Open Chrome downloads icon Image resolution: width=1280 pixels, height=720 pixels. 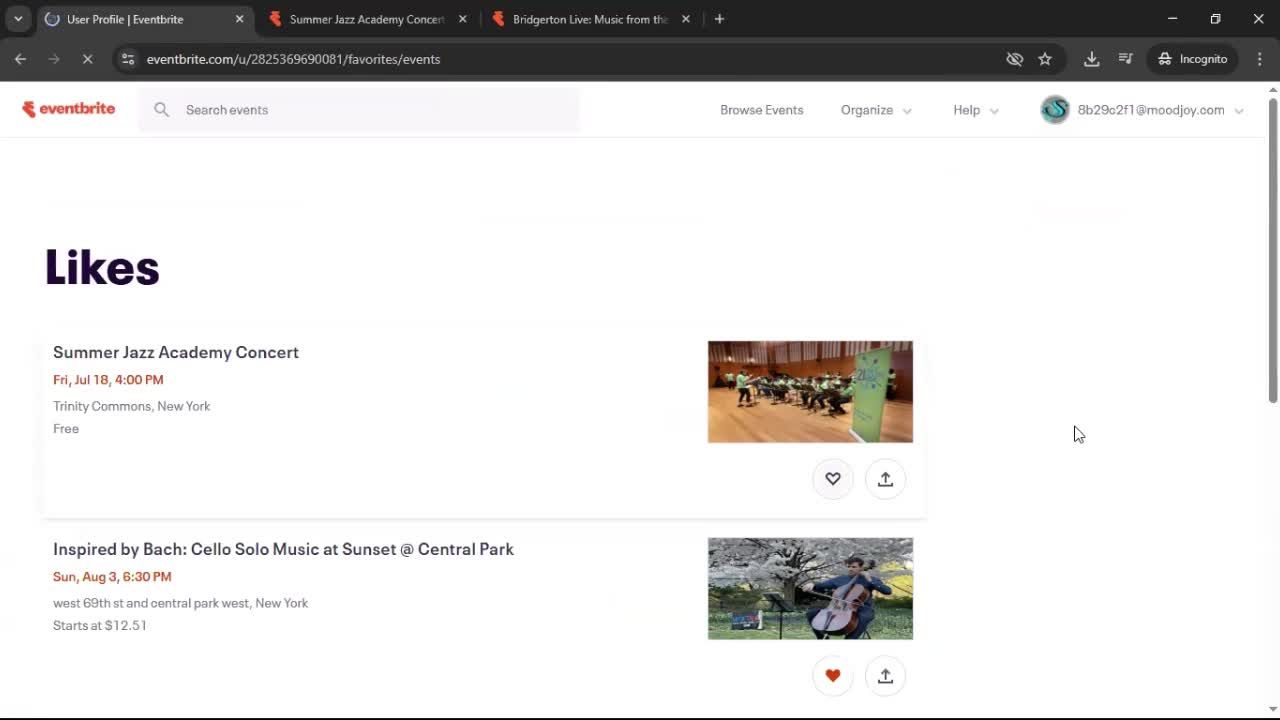[1092, 59]
